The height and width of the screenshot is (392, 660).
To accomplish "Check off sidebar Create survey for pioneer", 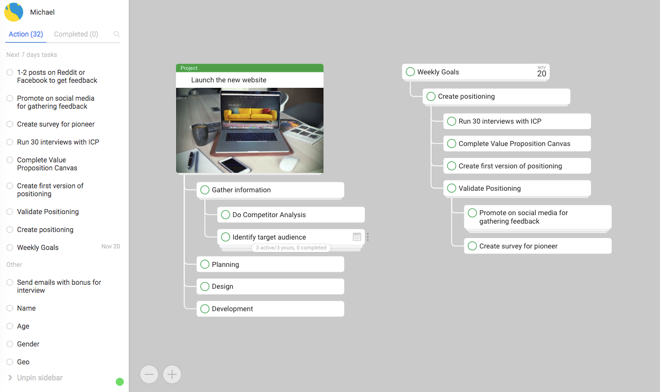I will tap(9, 124).
